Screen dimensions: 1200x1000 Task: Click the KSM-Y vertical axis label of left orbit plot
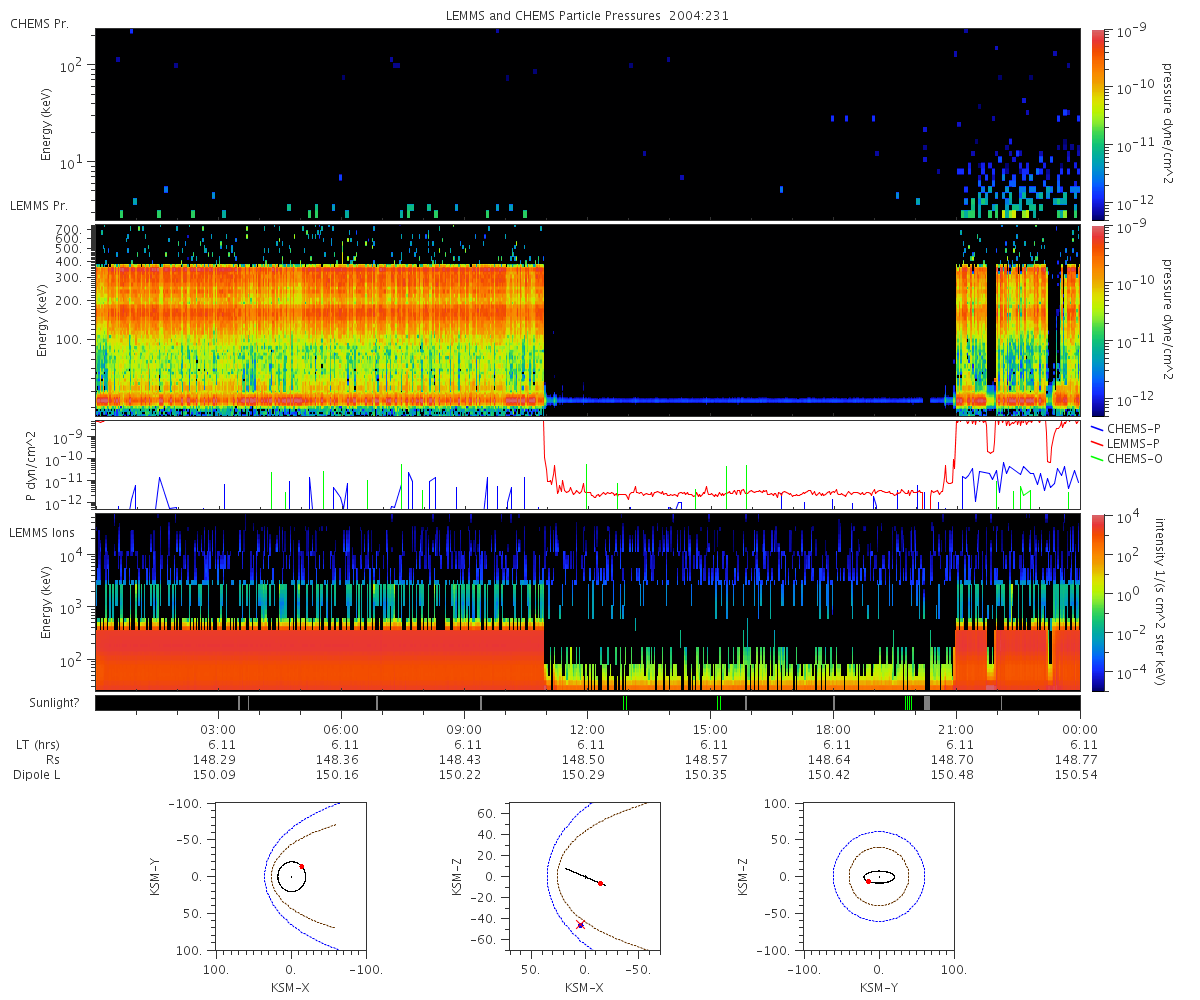(153, 876)
